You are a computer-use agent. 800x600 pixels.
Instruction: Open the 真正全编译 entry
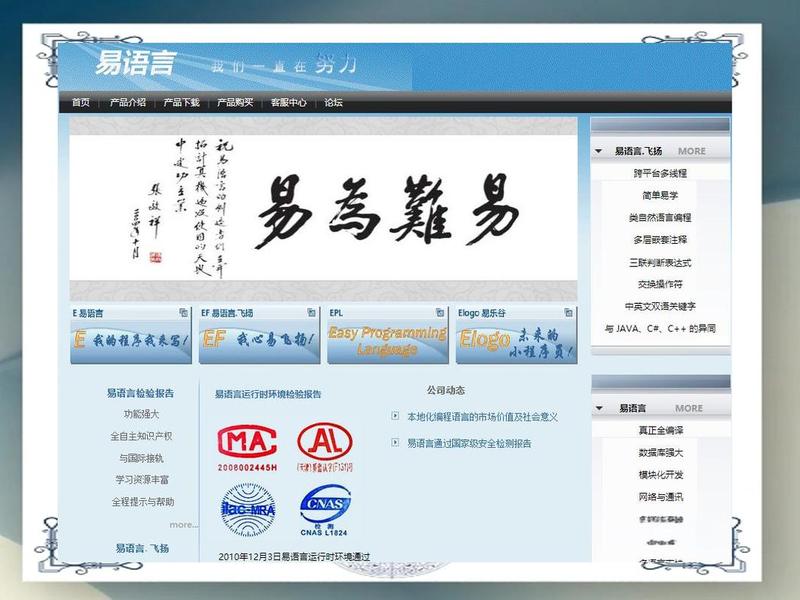(661, 431)
